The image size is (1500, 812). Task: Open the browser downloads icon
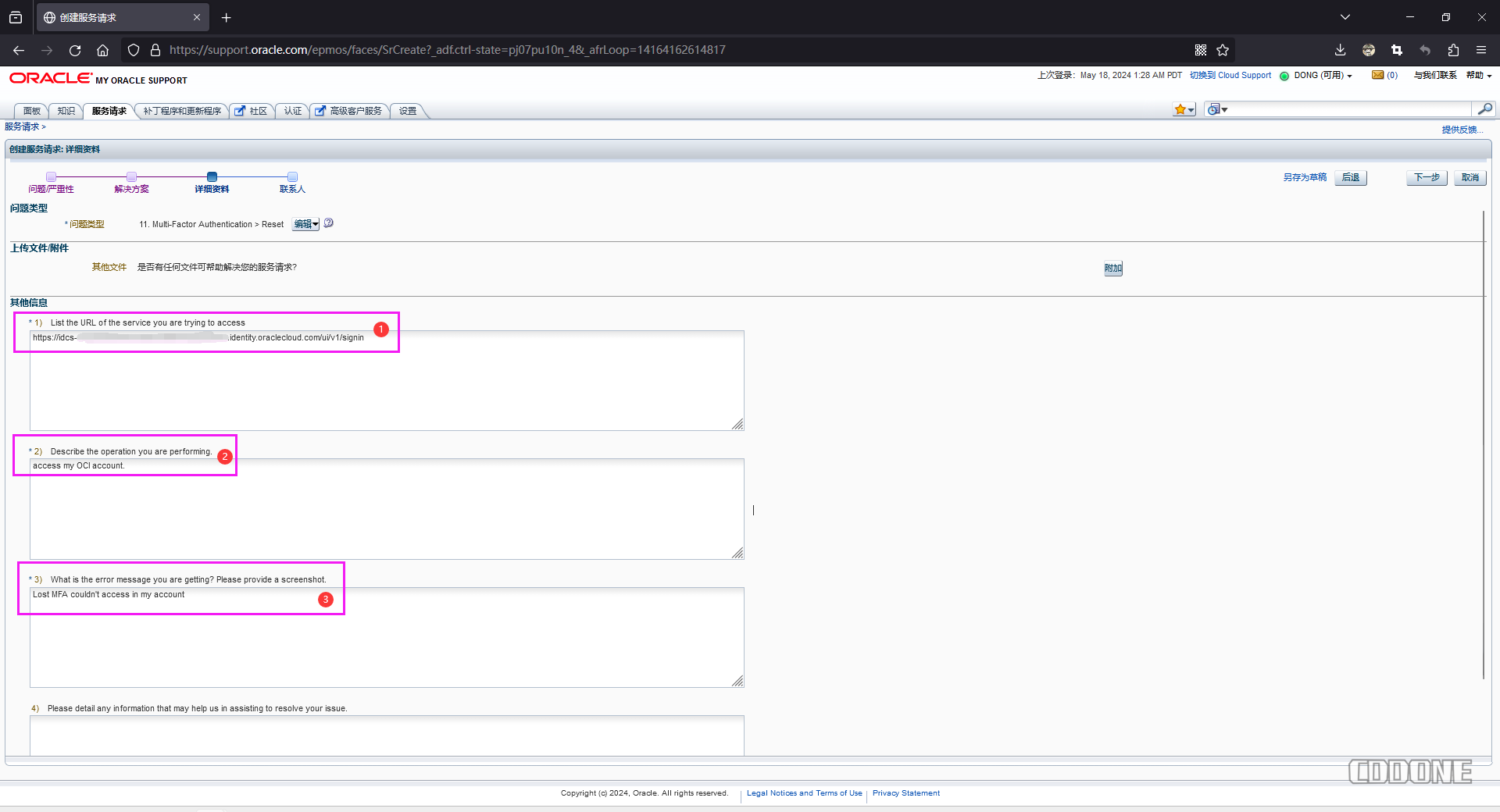point(1341,50)
